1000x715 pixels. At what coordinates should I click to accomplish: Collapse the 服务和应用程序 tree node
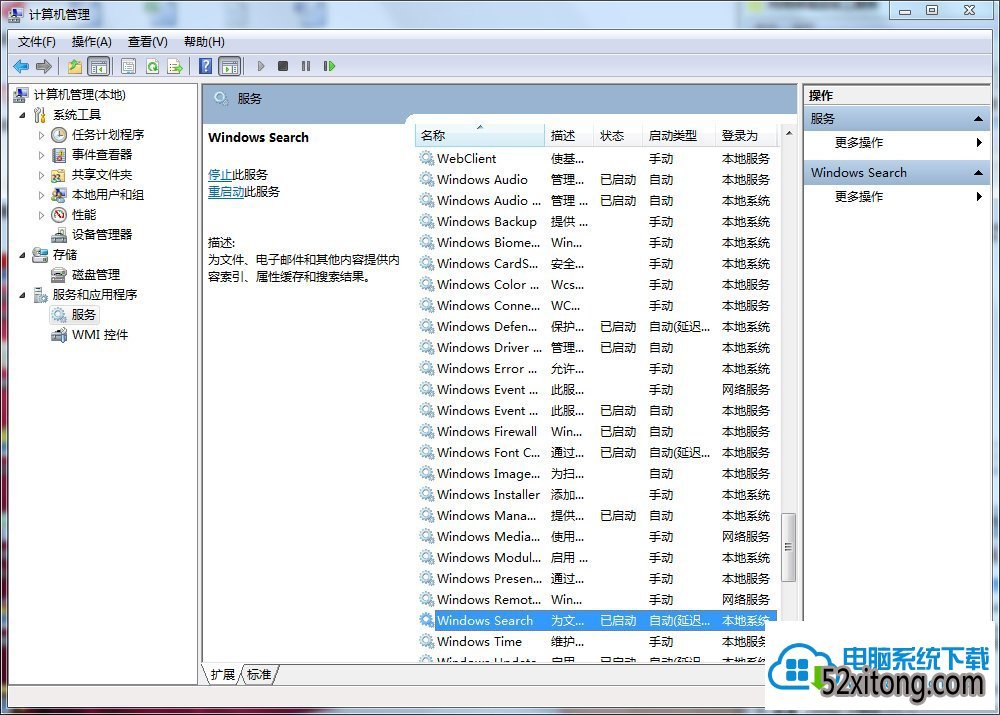click(x=23, y=295)
